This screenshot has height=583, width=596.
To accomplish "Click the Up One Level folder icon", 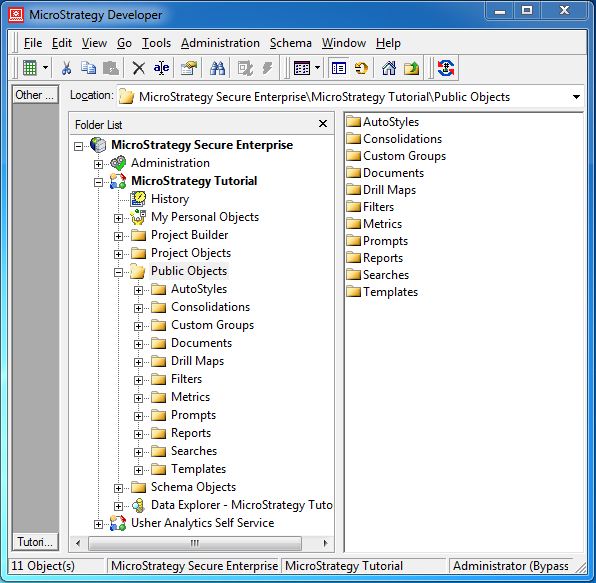I will 411,68.
